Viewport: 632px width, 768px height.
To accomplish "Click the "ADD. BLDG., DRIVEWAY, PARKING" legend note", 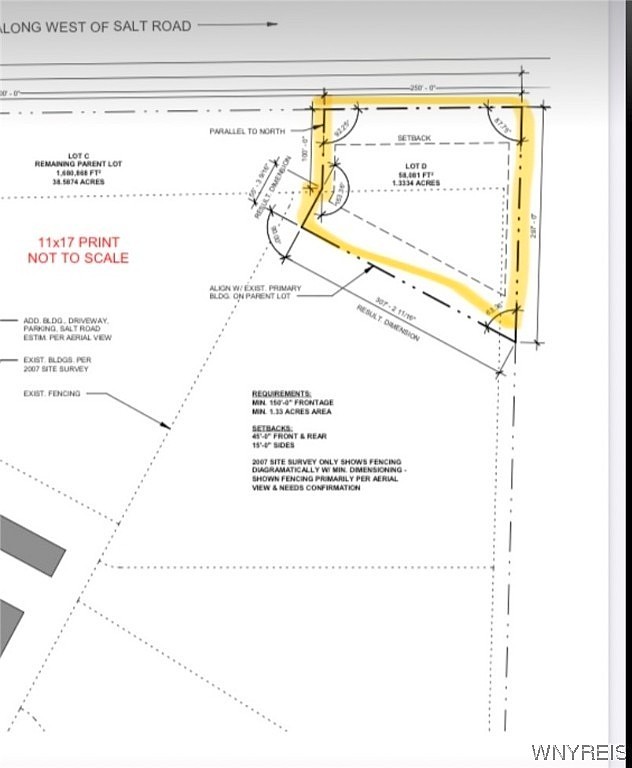I will pos(67,329).
